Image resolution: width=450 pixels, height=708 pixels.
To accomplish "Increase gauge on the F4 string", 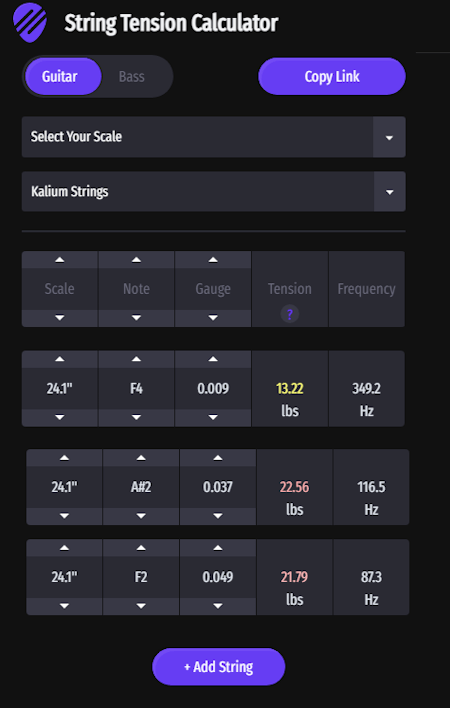I will click(213, 359).
